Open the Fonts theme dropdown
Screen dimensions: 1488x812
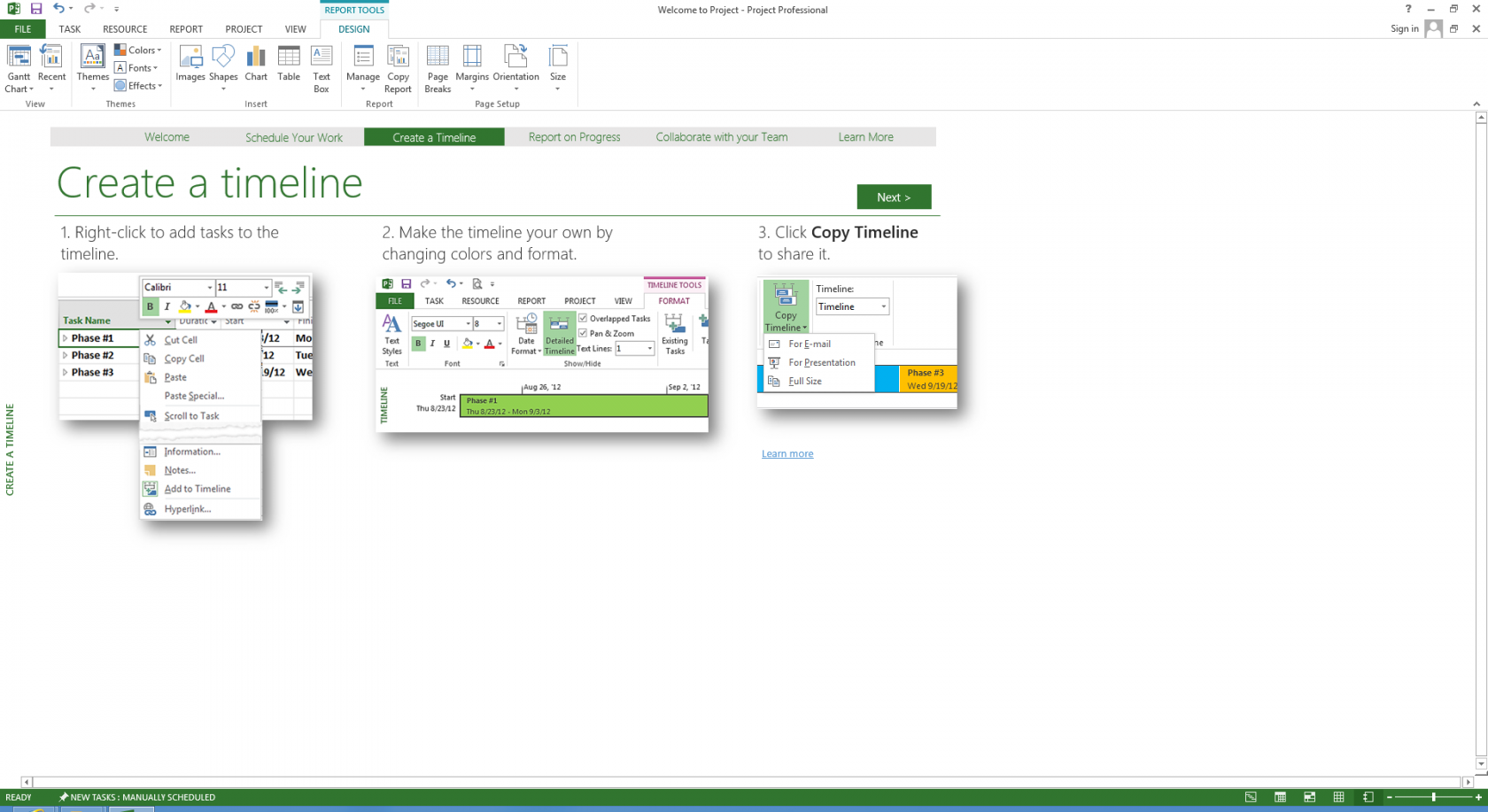pyautogui.click(x=137, y=67)
